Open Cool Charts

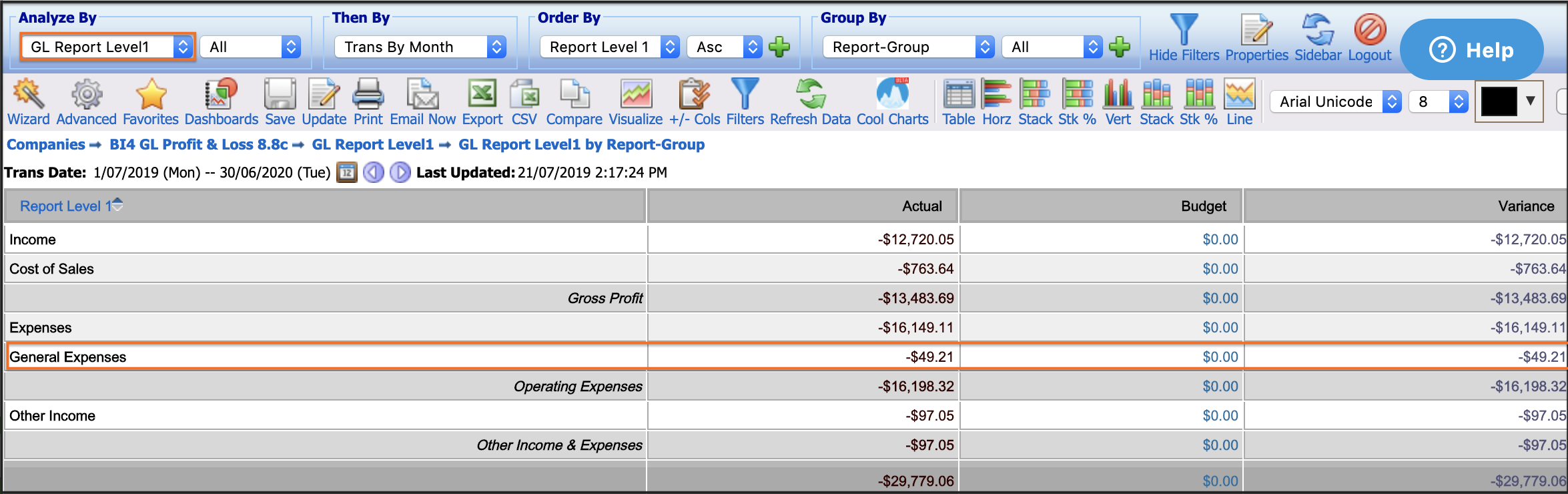(x=892, y=101)
